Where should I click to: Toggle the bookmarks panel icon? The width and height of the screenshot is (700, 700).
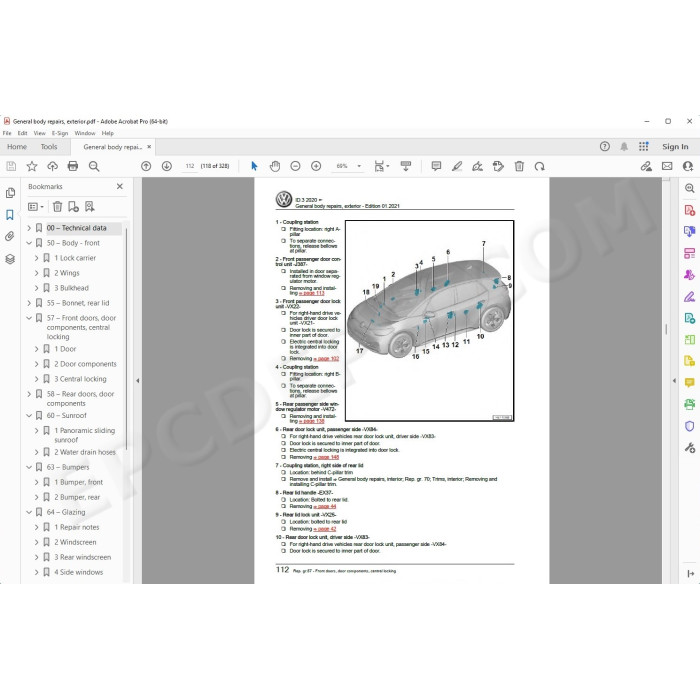tap(10, 215)
